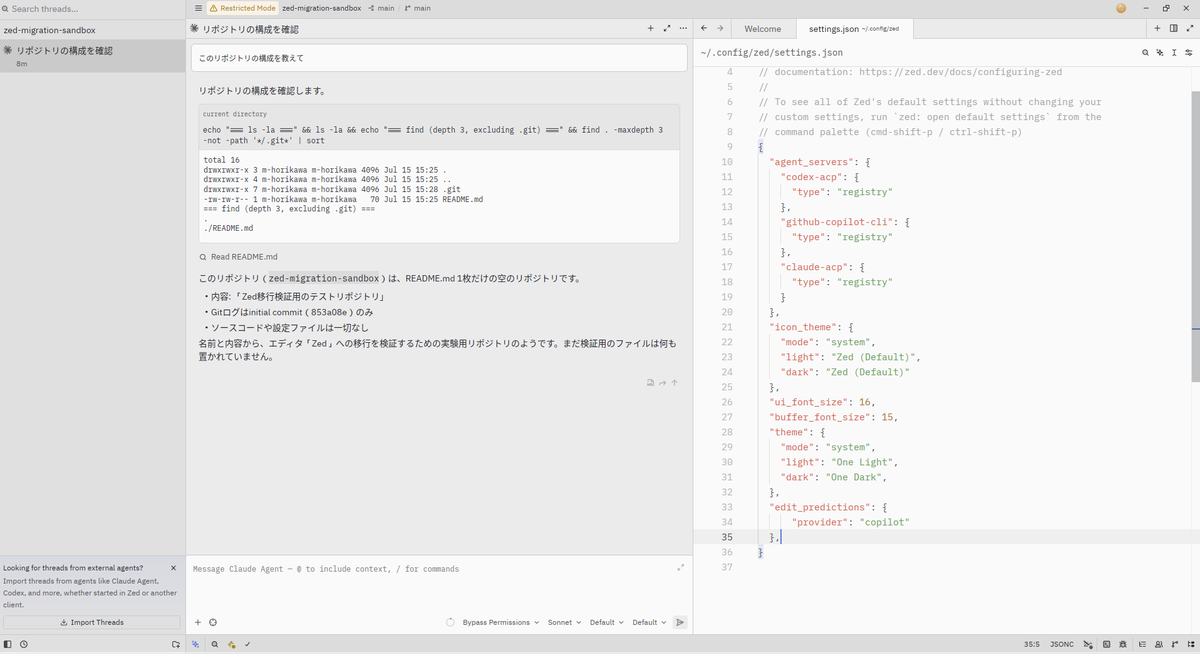Open the agent panel options ellipsis menu

(x=683, y=29)
